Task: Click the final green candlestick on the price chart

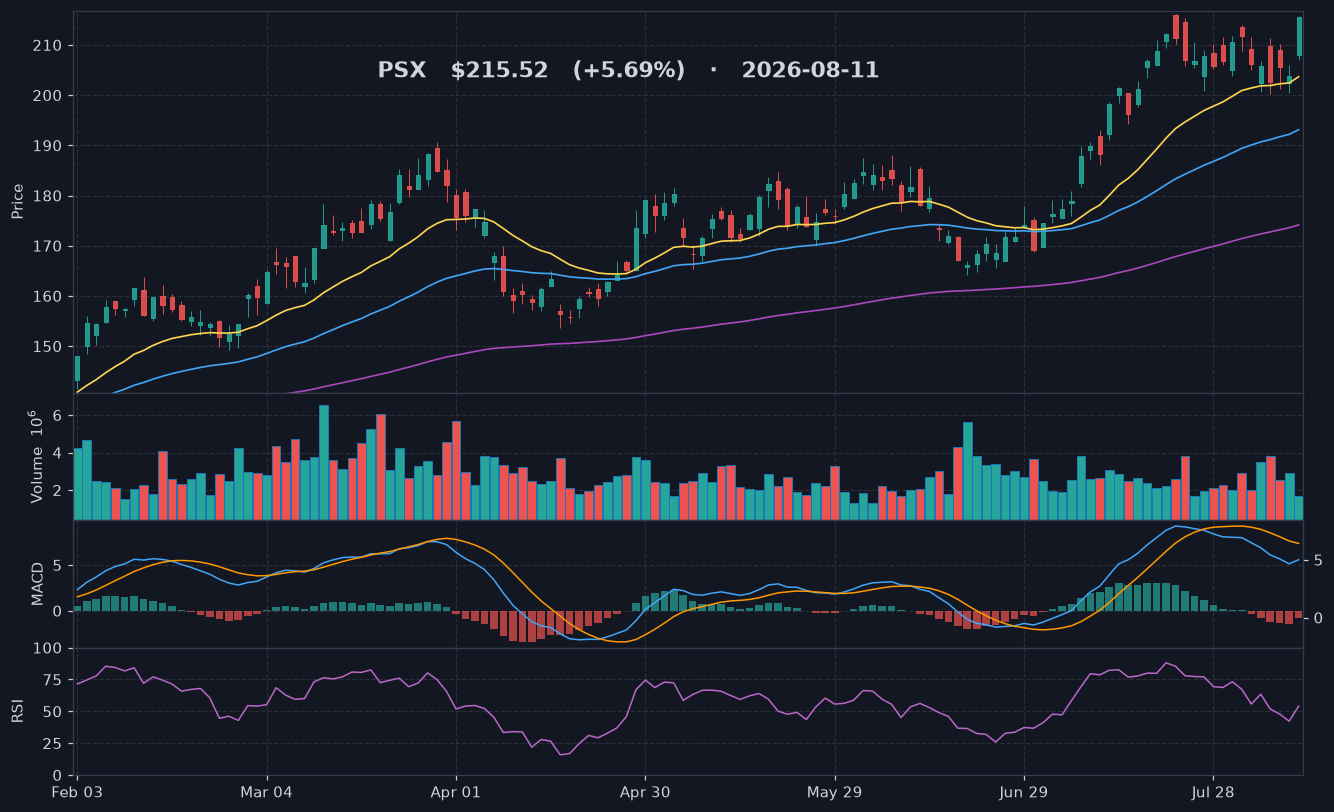Action: tap(1299, 37)
